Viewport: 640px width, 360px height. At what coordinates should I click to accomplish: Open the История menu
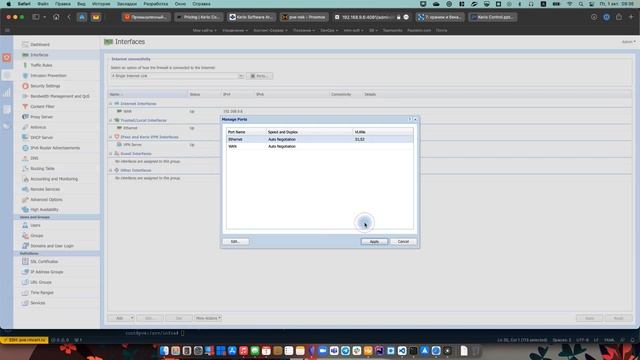101,4
